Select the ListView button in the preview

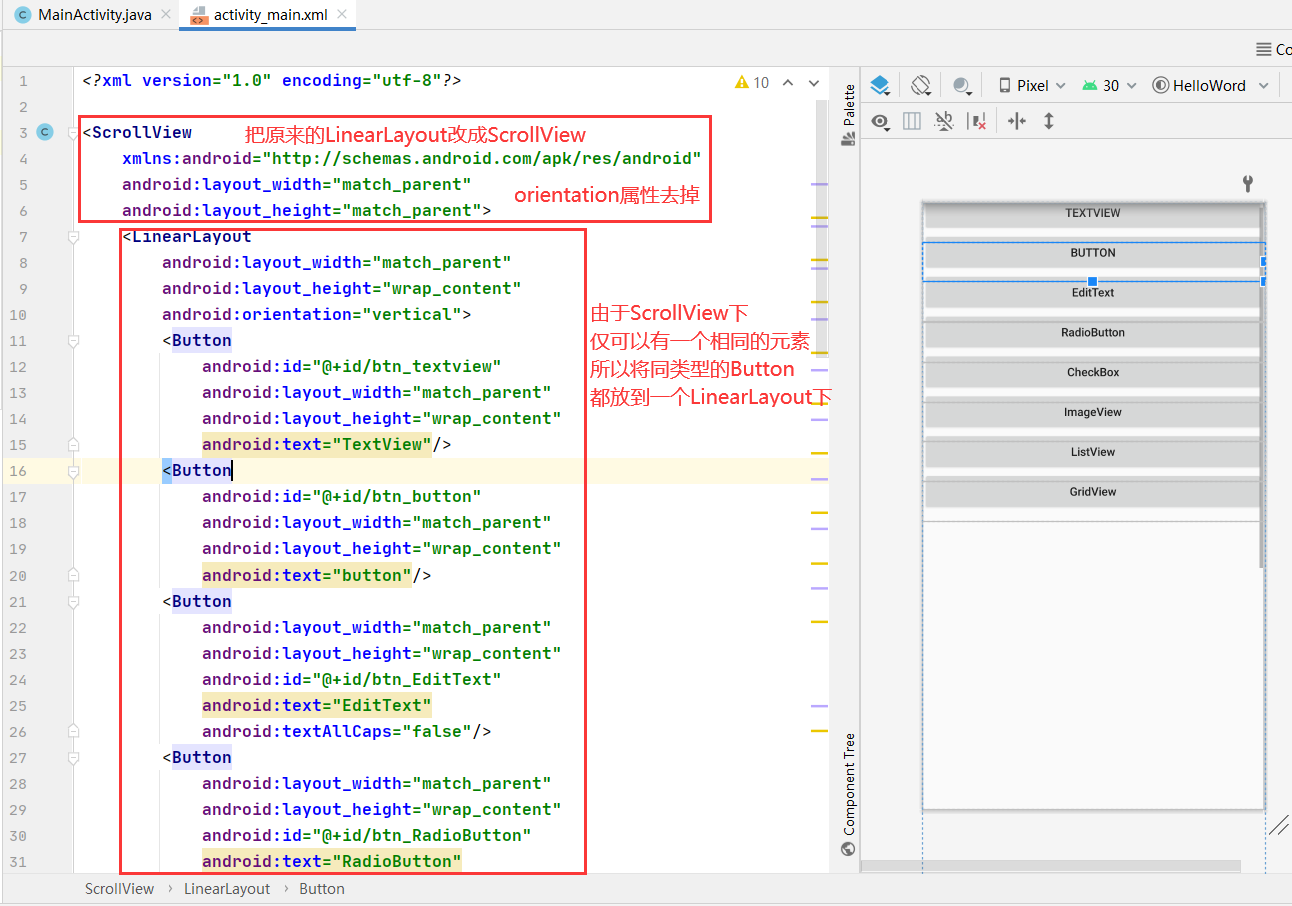pos(1092,454)
